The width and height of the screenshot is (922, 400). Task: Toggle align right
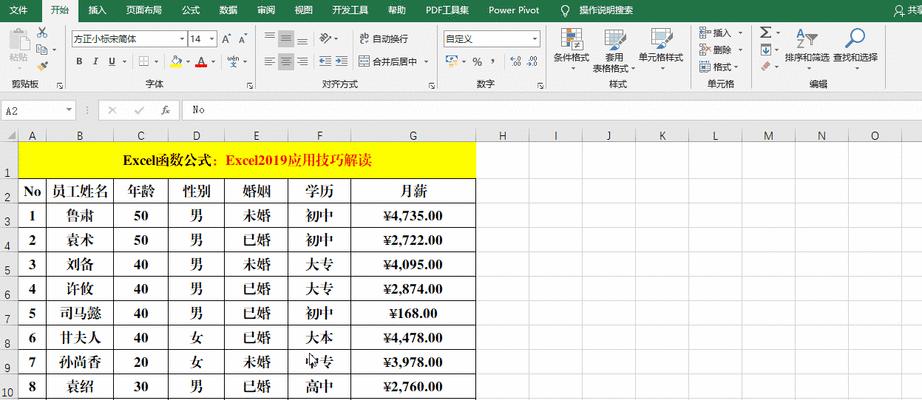tap(302, 61)
